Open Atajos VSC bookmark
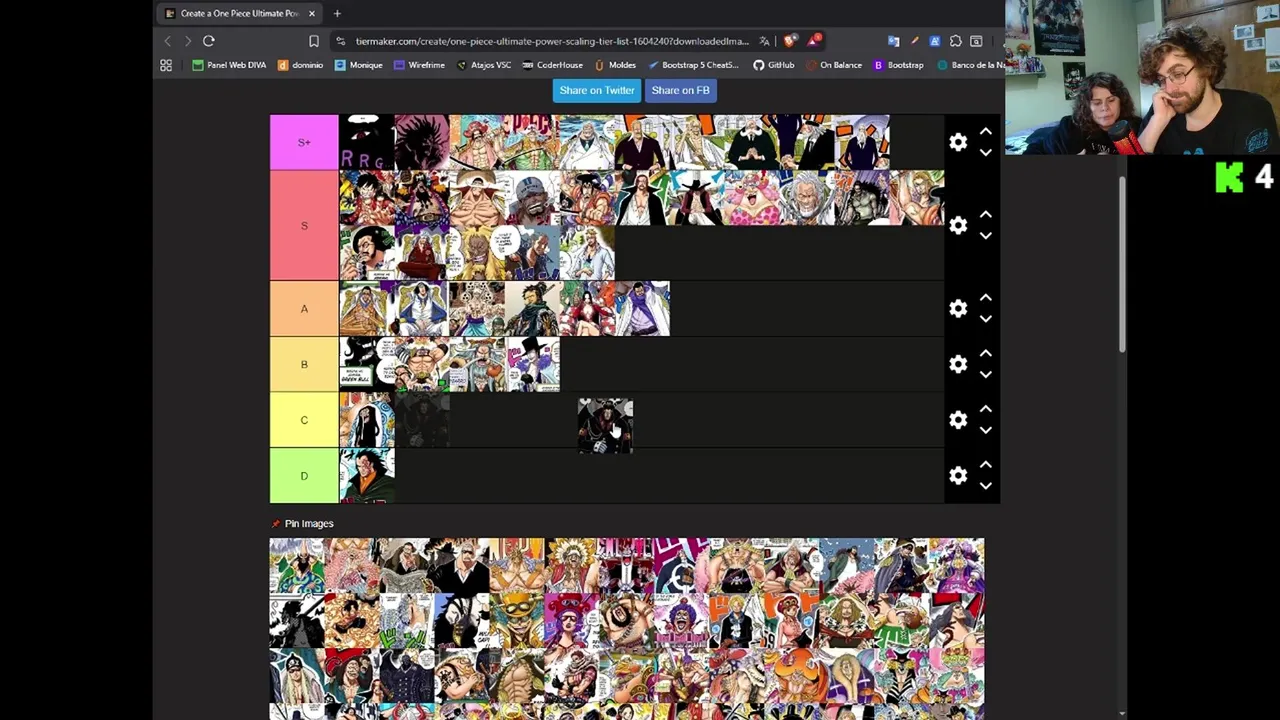The image size is (1280, 720). 483,65
